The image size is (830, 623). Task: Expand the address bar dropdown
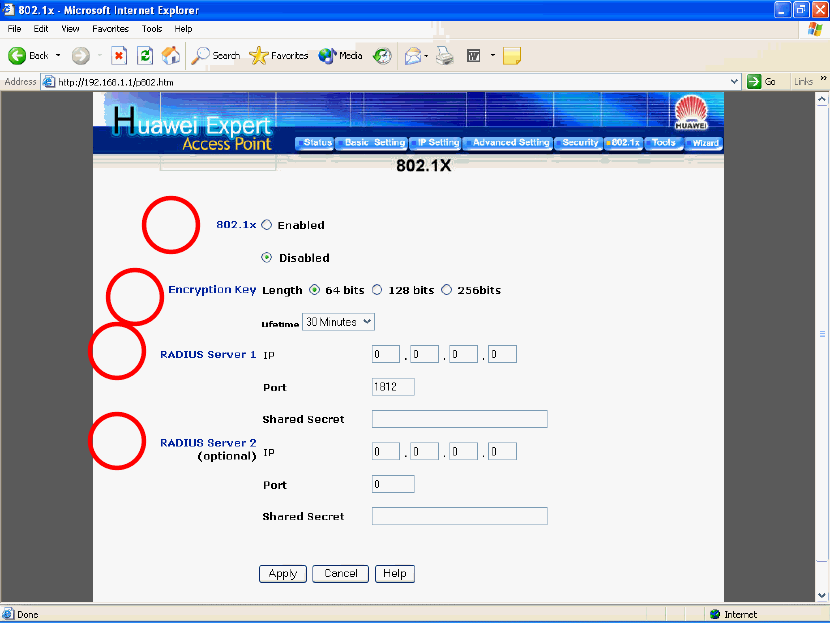coord(734,82)
